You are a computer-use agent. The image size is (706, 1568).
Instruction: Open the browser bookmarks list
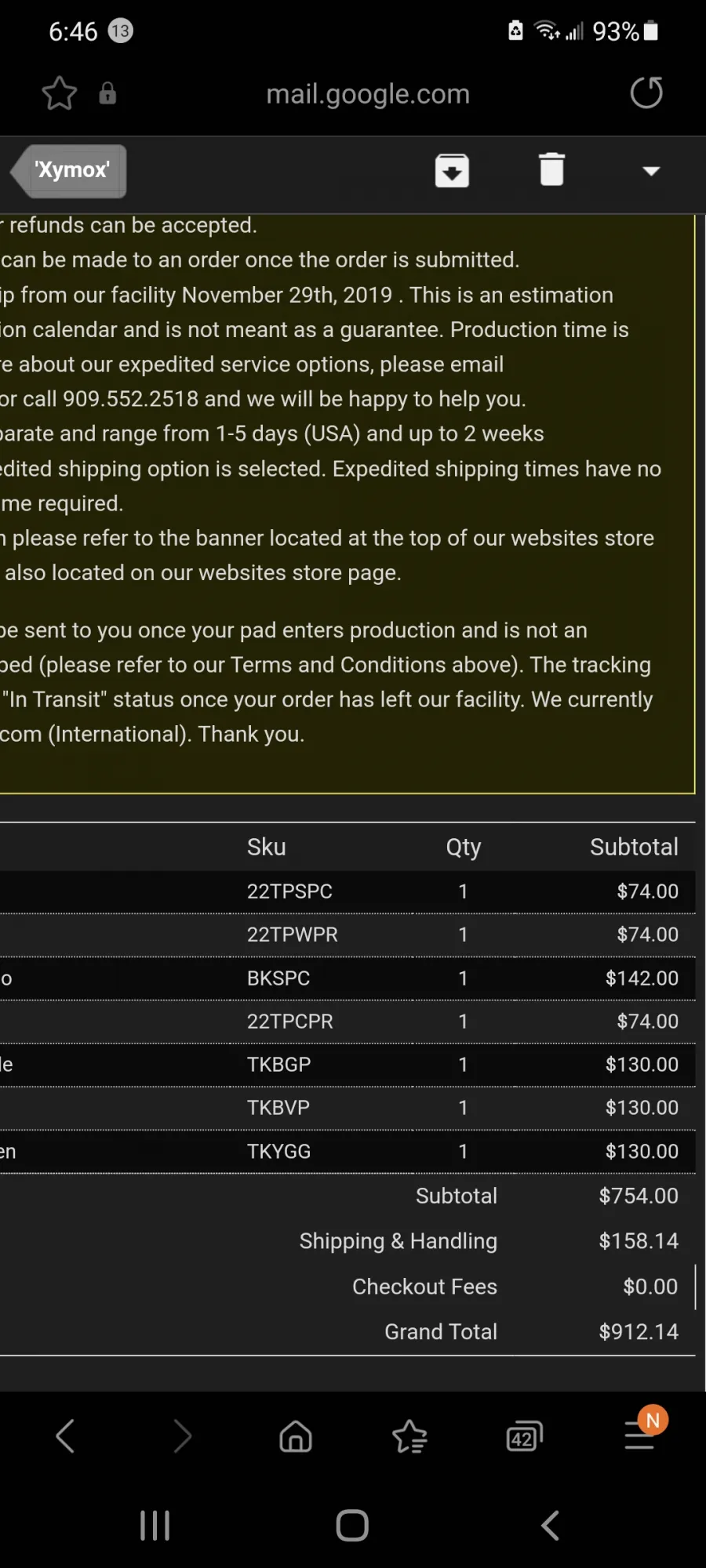409,1437
